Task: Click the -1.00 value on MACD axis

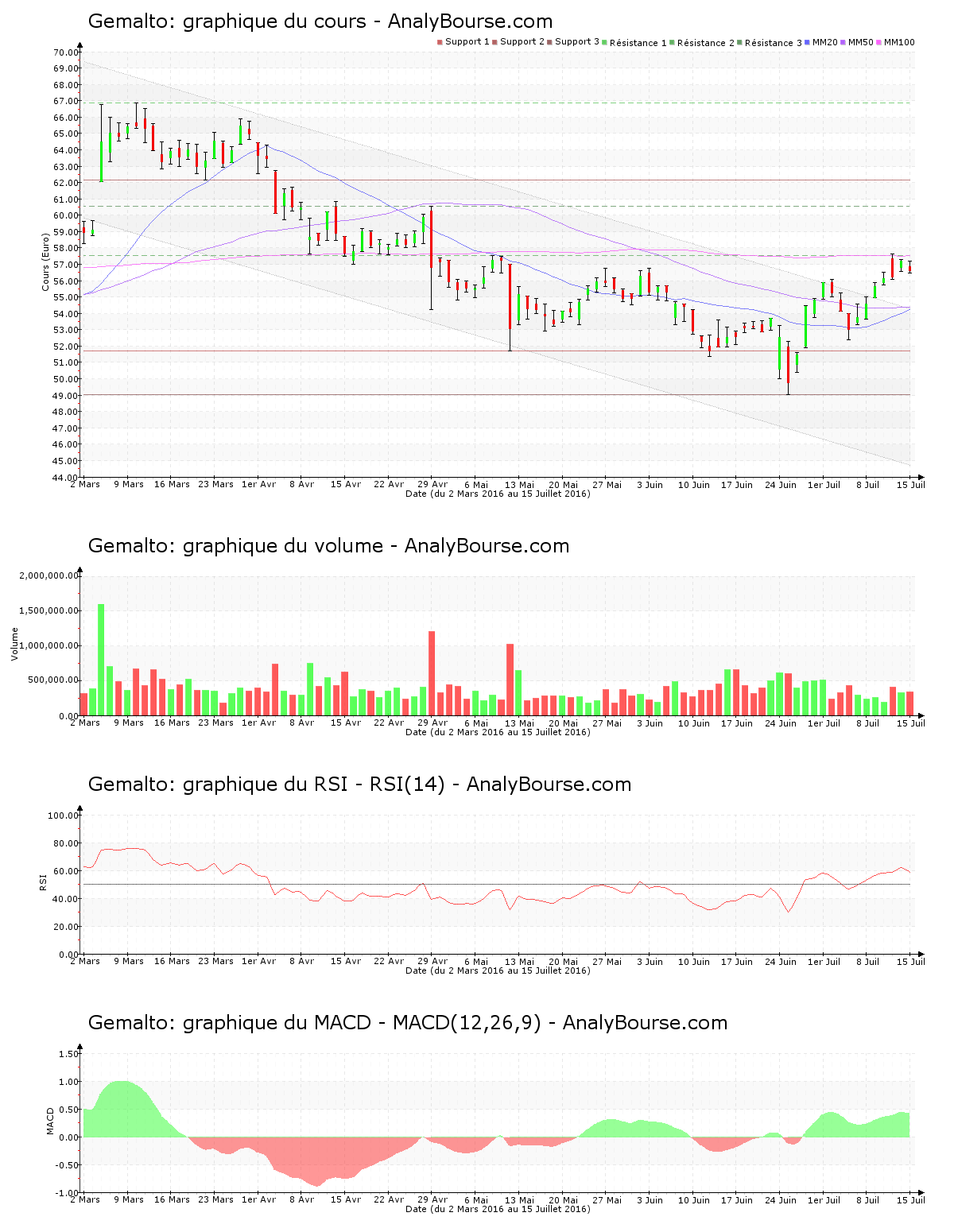Action: click(68, 1193)
